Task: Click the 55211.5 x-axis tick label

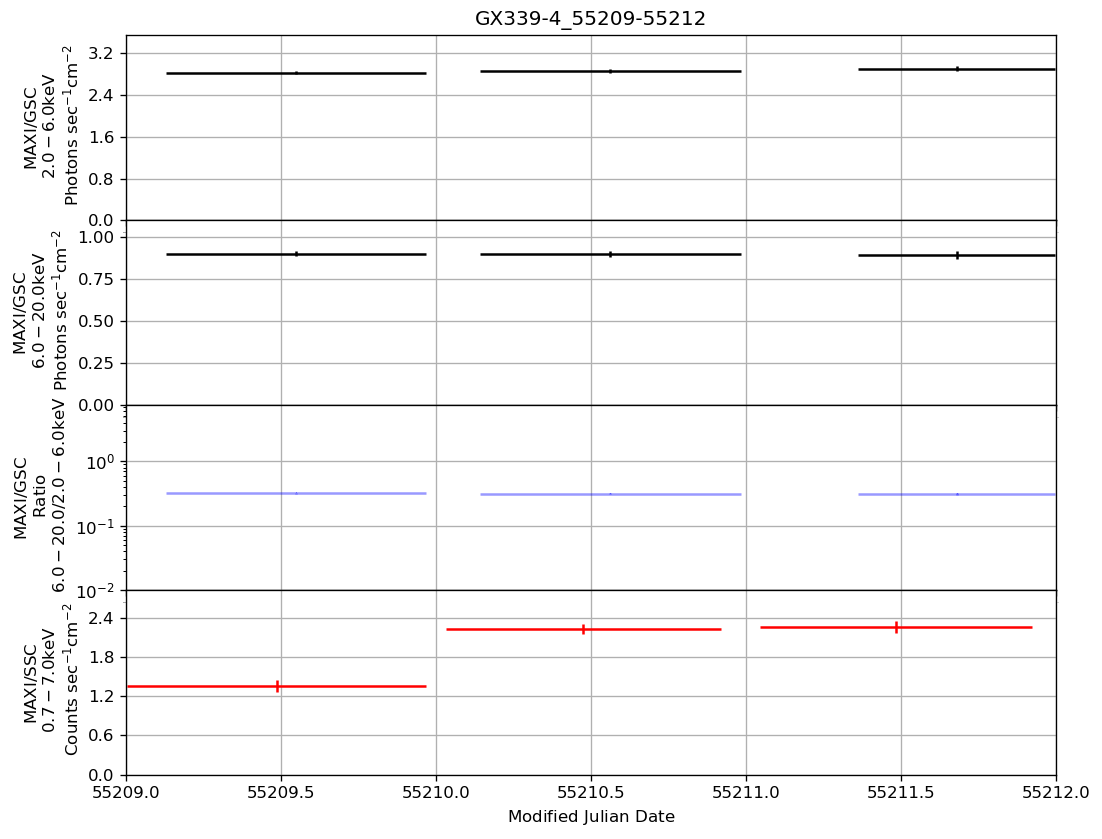Action: [x=901, y=793]
